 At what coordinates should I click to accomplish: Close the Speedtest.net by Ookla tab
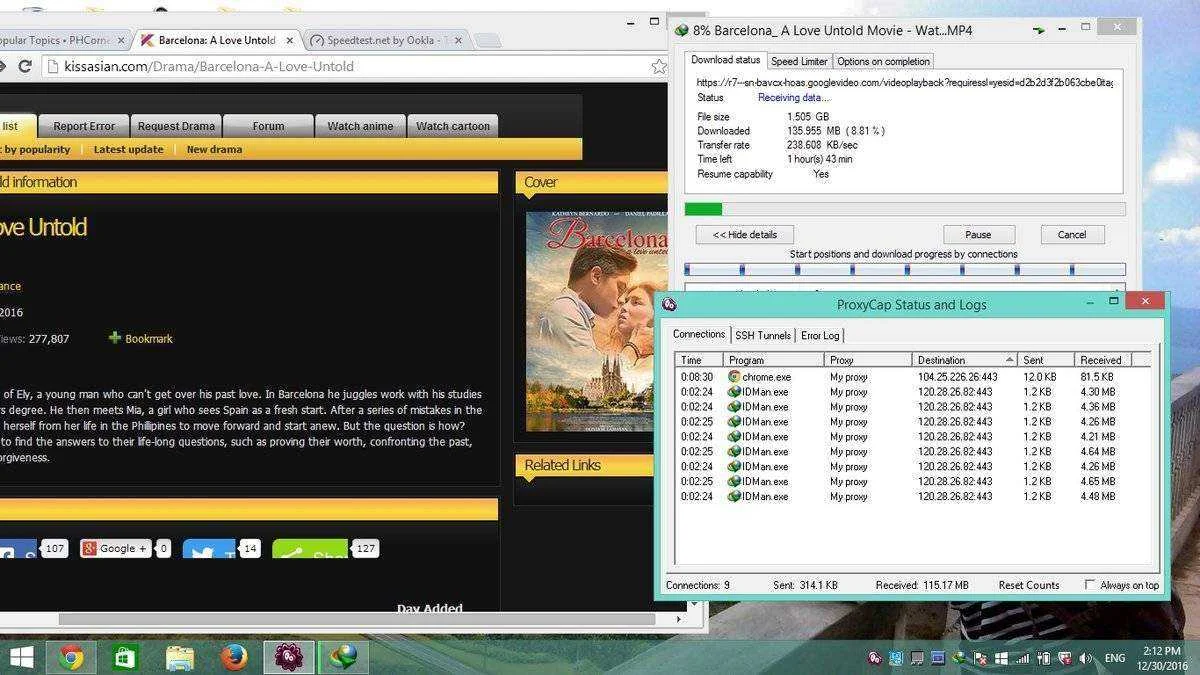tap(457, 40)
